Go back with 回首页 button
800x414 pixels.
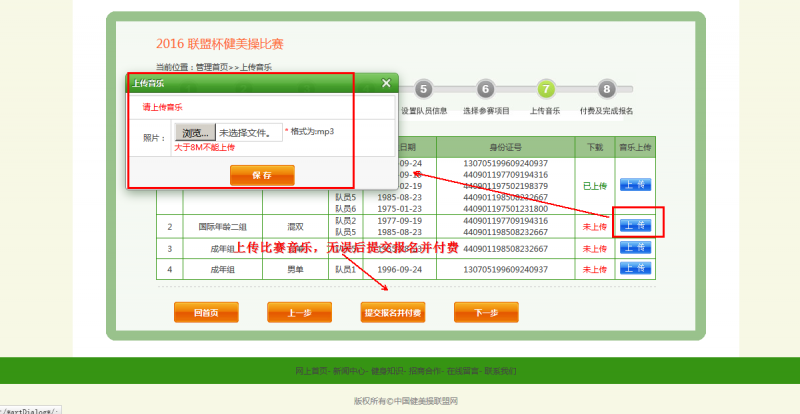coord(199,313)
